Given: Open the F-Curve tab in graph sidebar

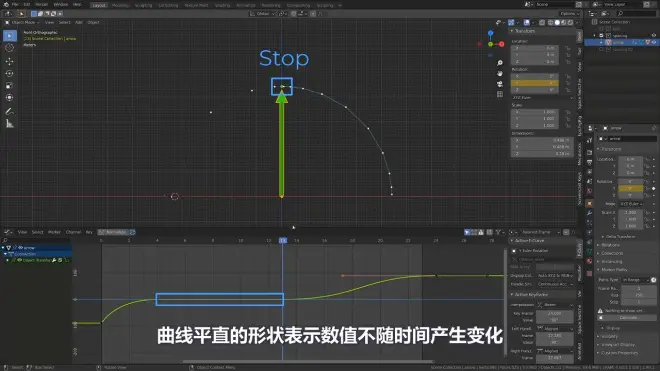Looking at the screenshot, I should coord(579,250).
